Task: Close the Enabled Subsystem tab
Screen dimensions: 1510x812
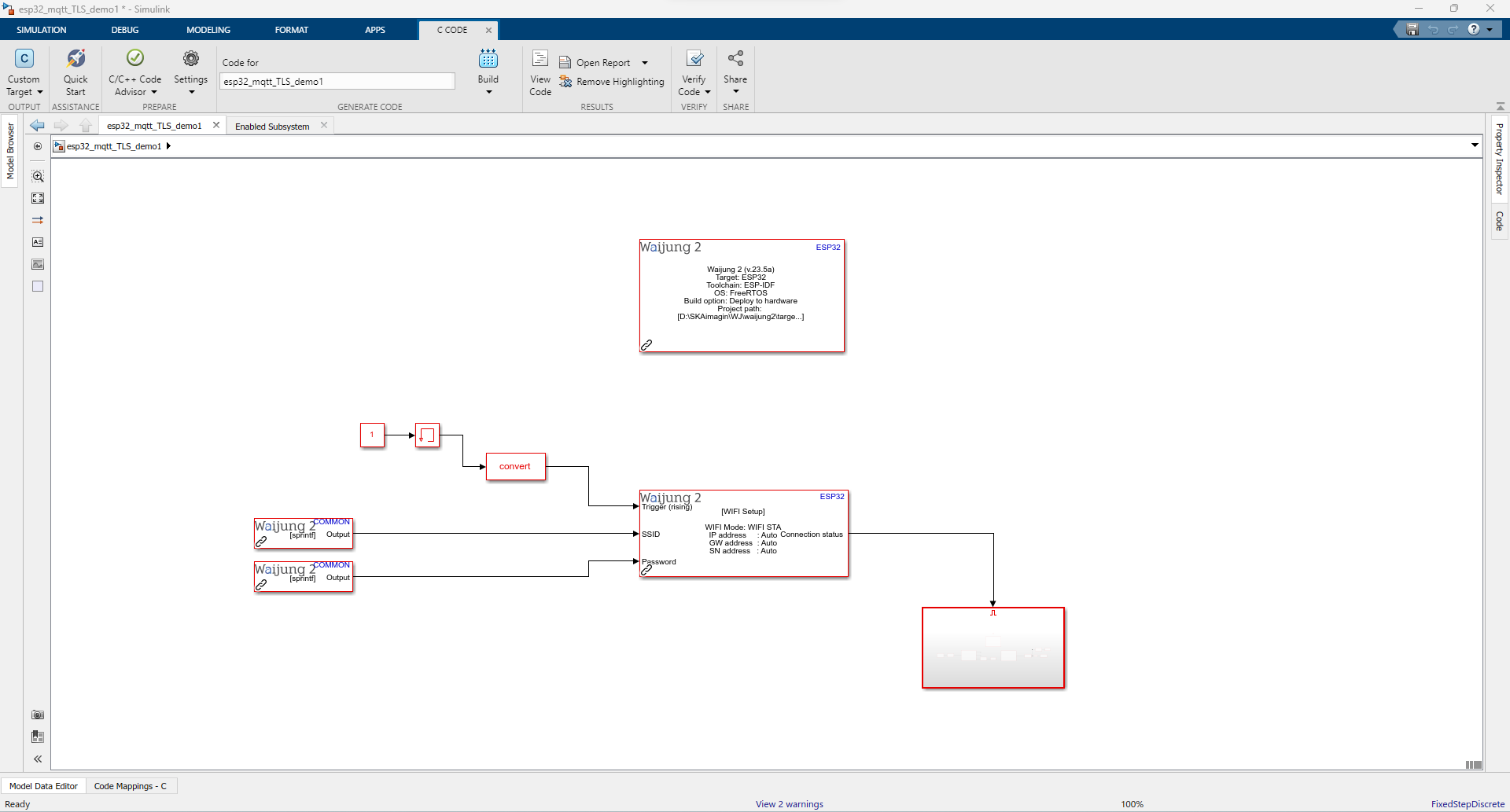Action: 324,125
